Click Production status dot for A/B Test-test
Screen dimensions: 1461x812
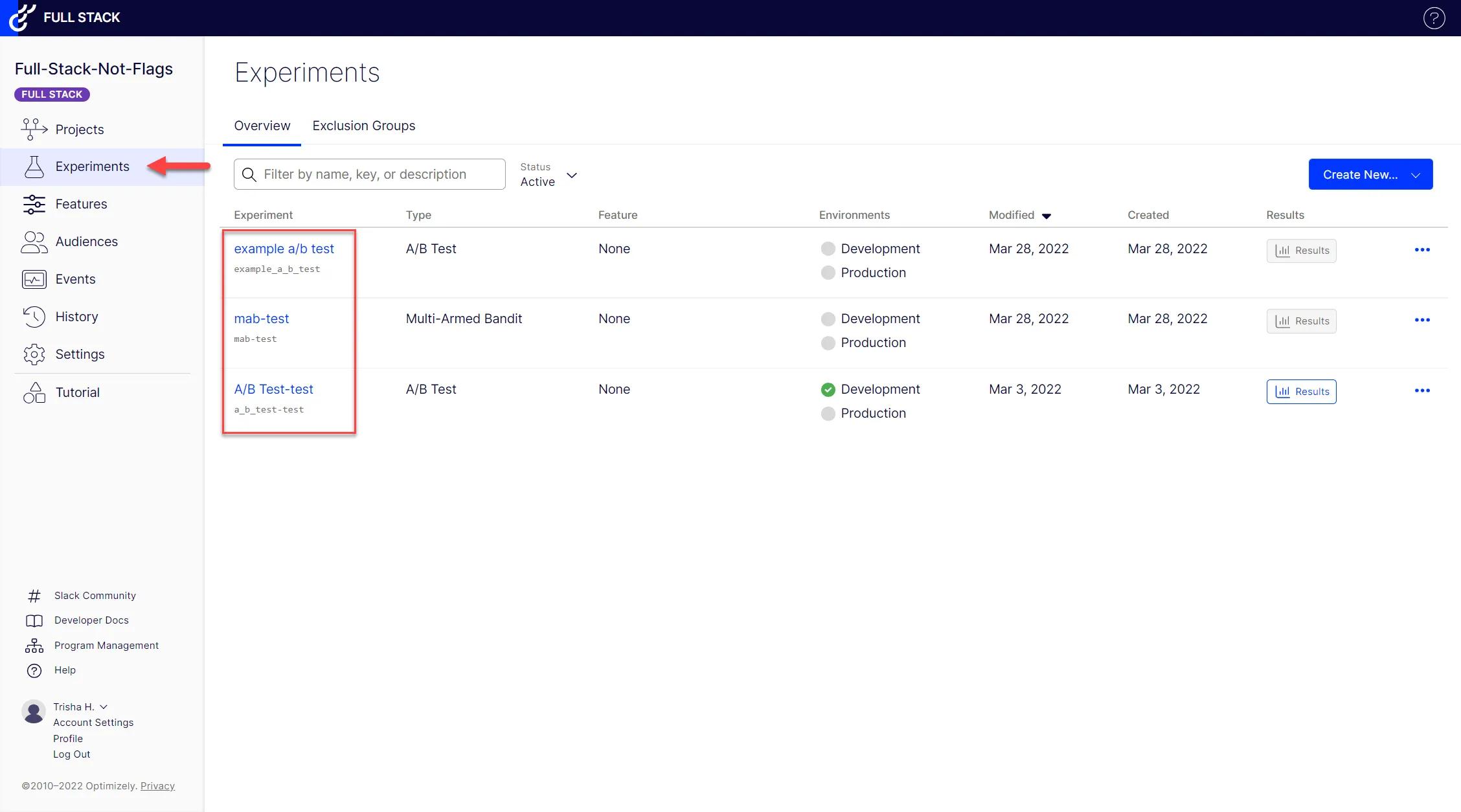828,414
